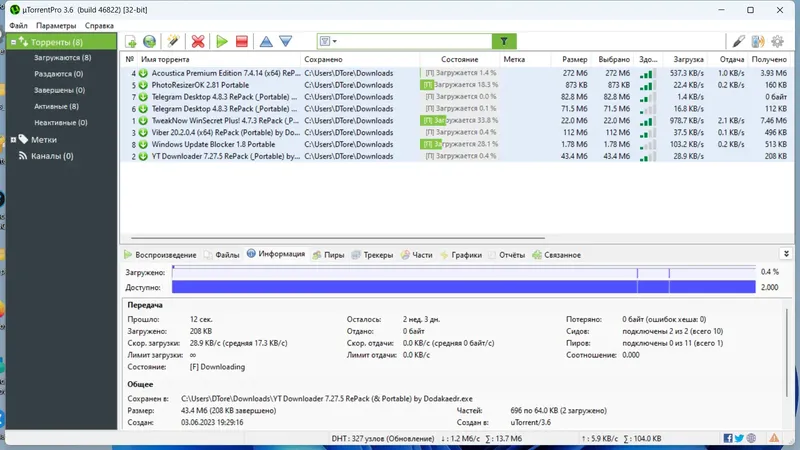
Task: Sort by Сохранено column header
Action: pyautogui.click(x=323, y=60)
